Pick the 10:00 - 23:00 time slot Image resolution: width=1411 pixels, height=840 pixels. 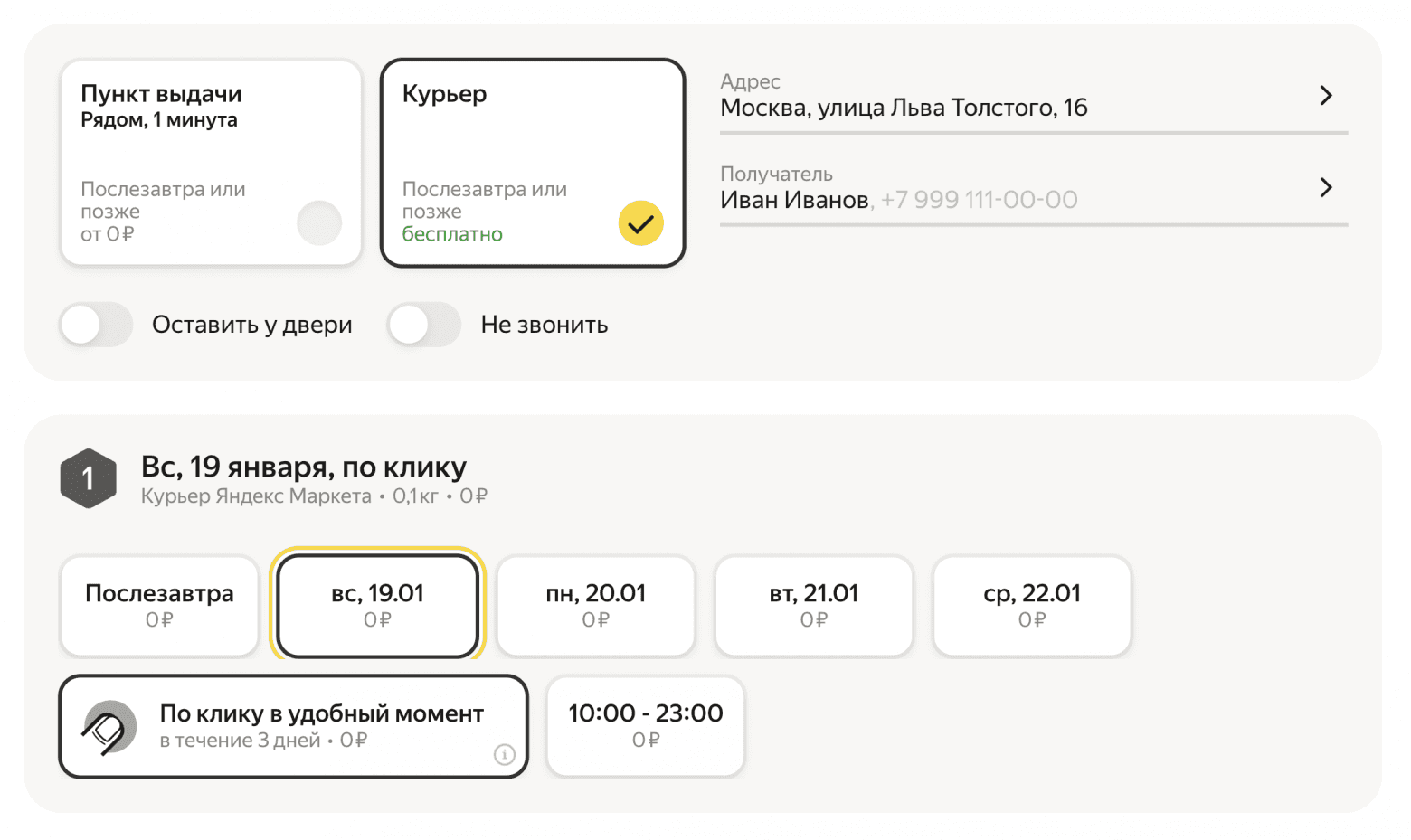[645, 725]
